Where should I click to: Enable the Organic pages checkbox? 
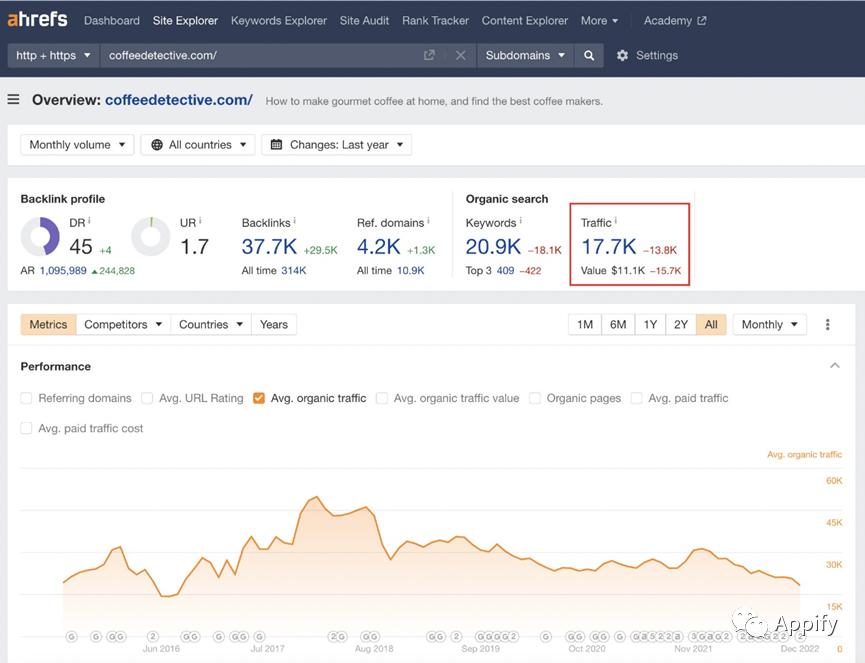535,398
